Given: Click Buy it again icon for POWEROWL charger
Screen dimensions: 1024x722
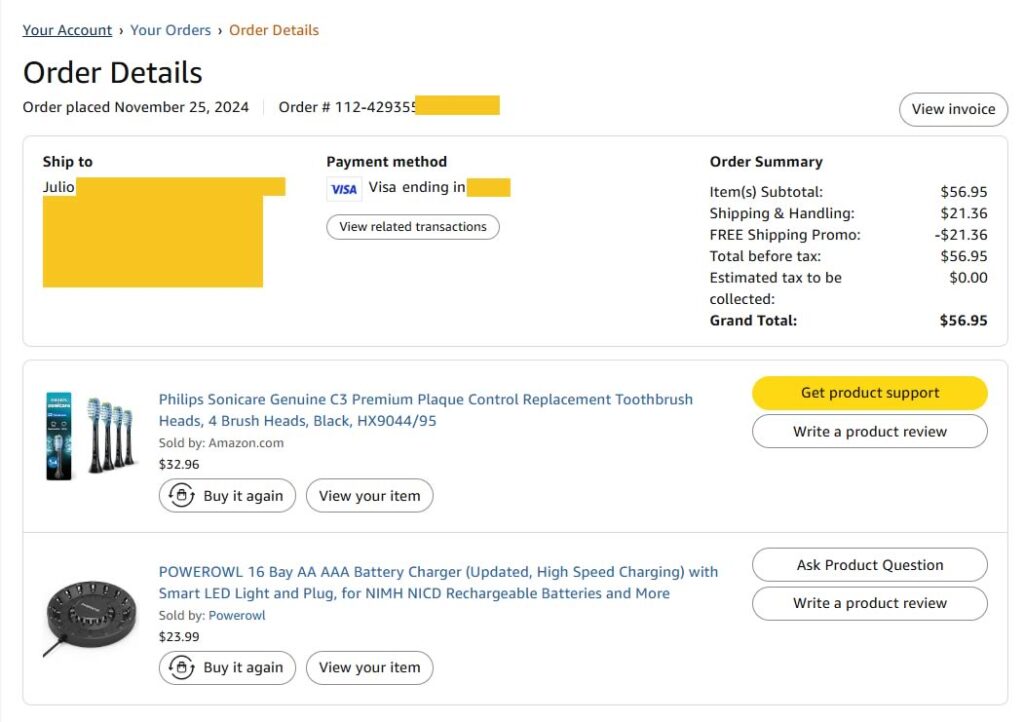Looking at the screenshot, I should [x=182, y=667].
